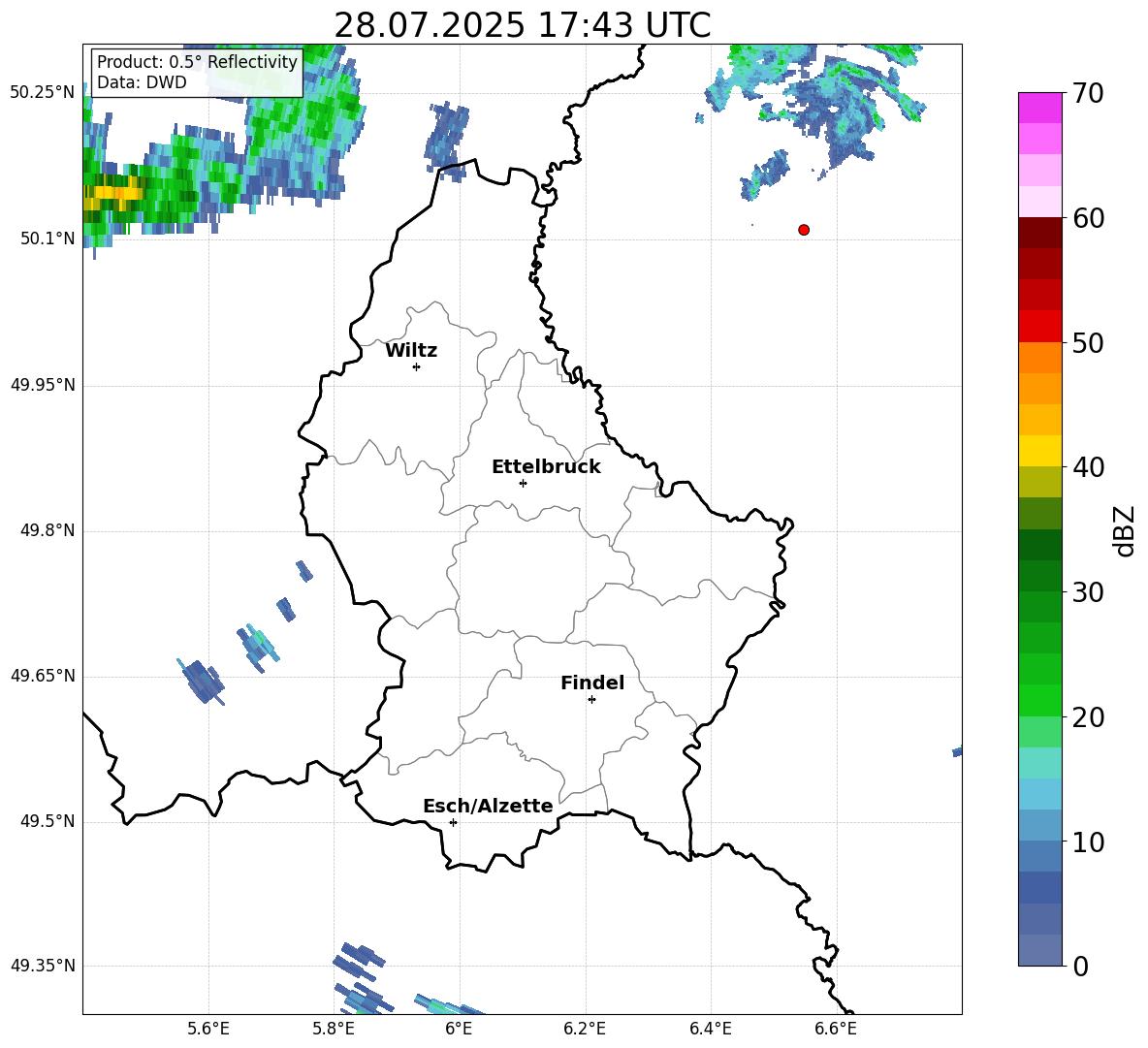Click the 'Product: 0.5° Reflectivity' legend text
This screenshot has height=1048, width=1148.
(x=197, y=61)
